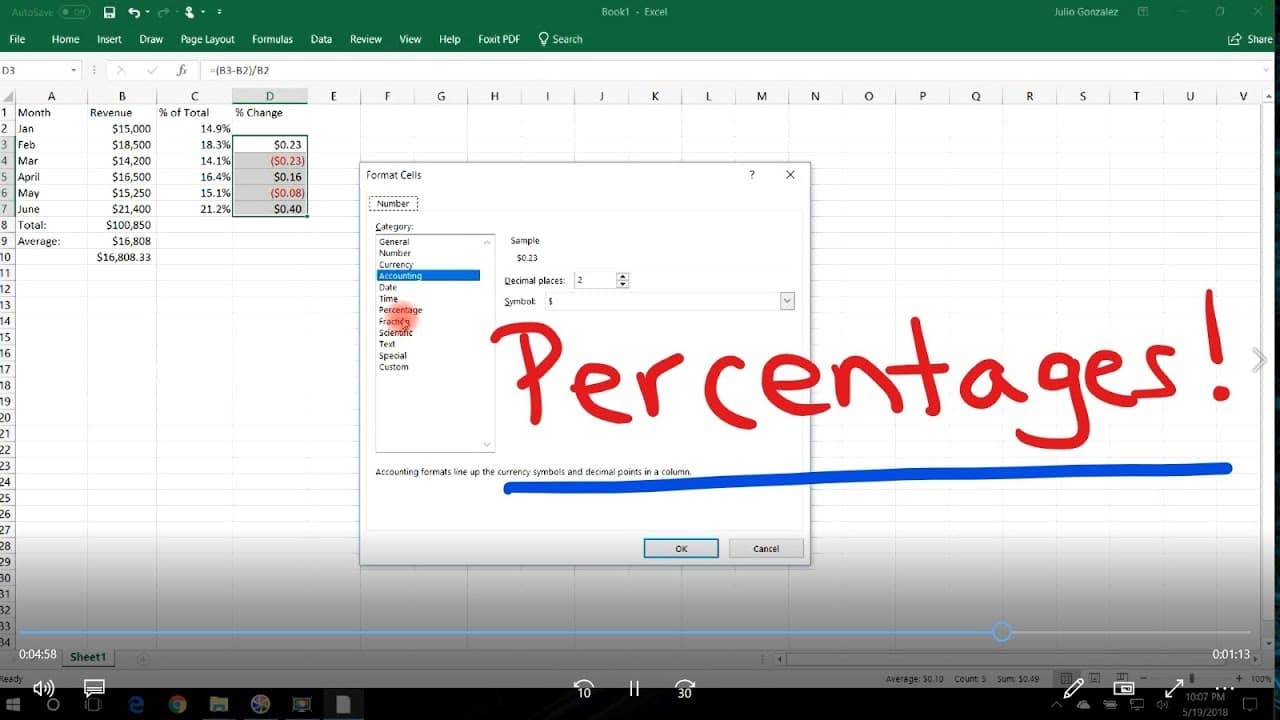Click OK in Format Cells dialog
This screenshot has height=720, width=1280.
tap(681, 548)
